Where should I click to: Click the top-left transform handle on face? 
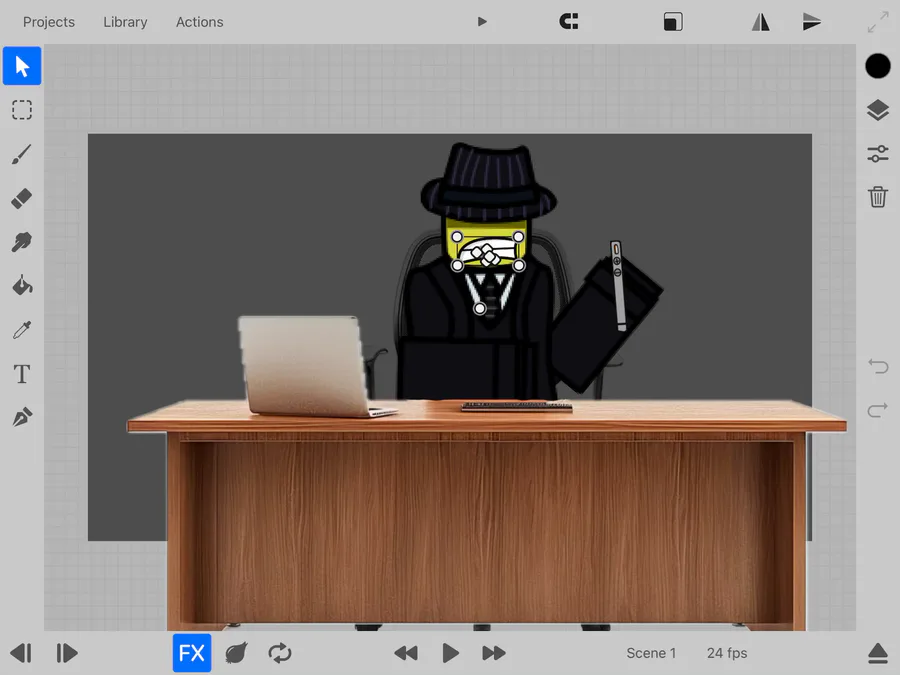pyautogui.click(x=457, y=236)
